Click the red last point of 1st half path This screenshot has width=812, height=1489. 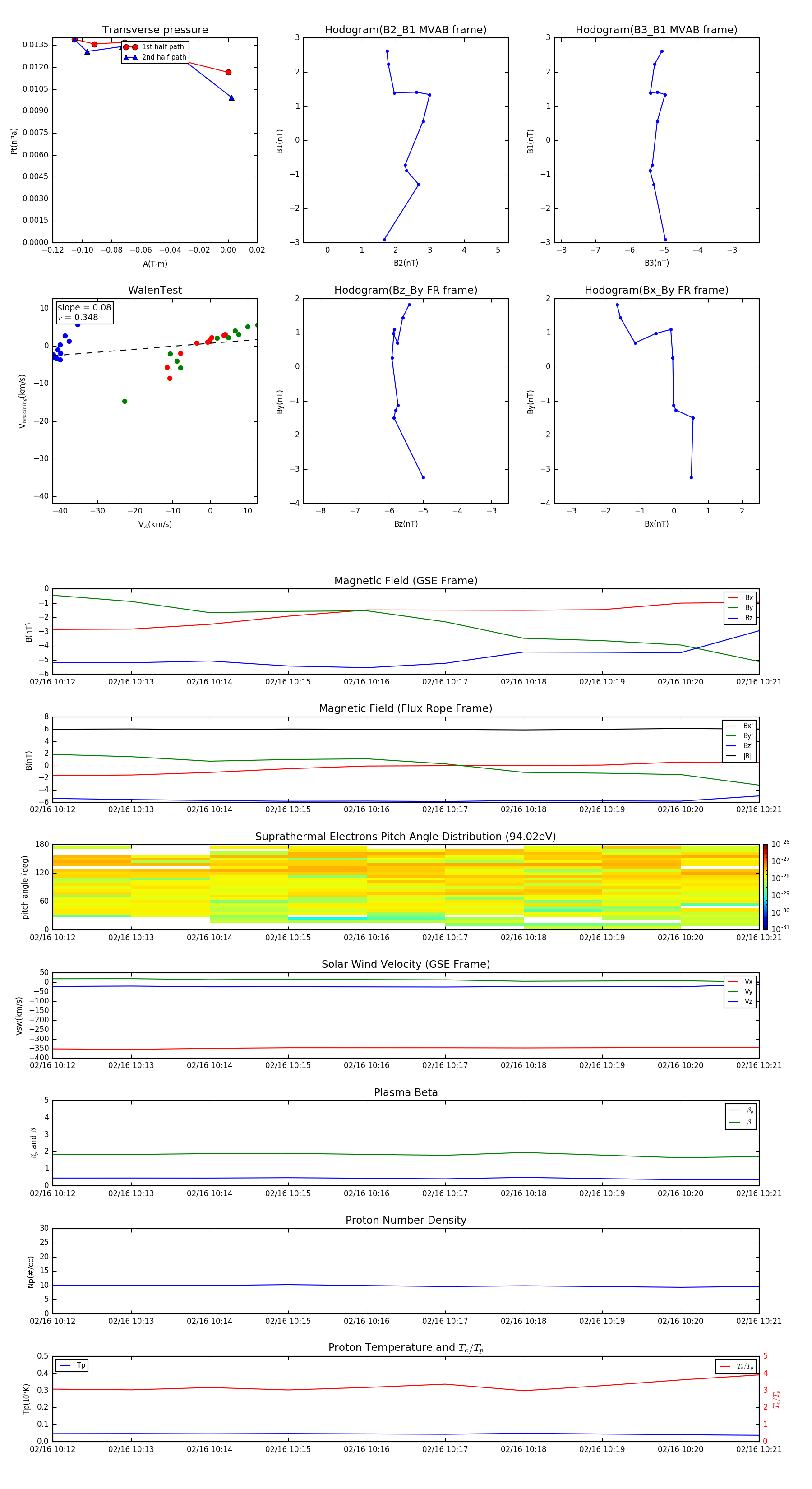(228, 72)
